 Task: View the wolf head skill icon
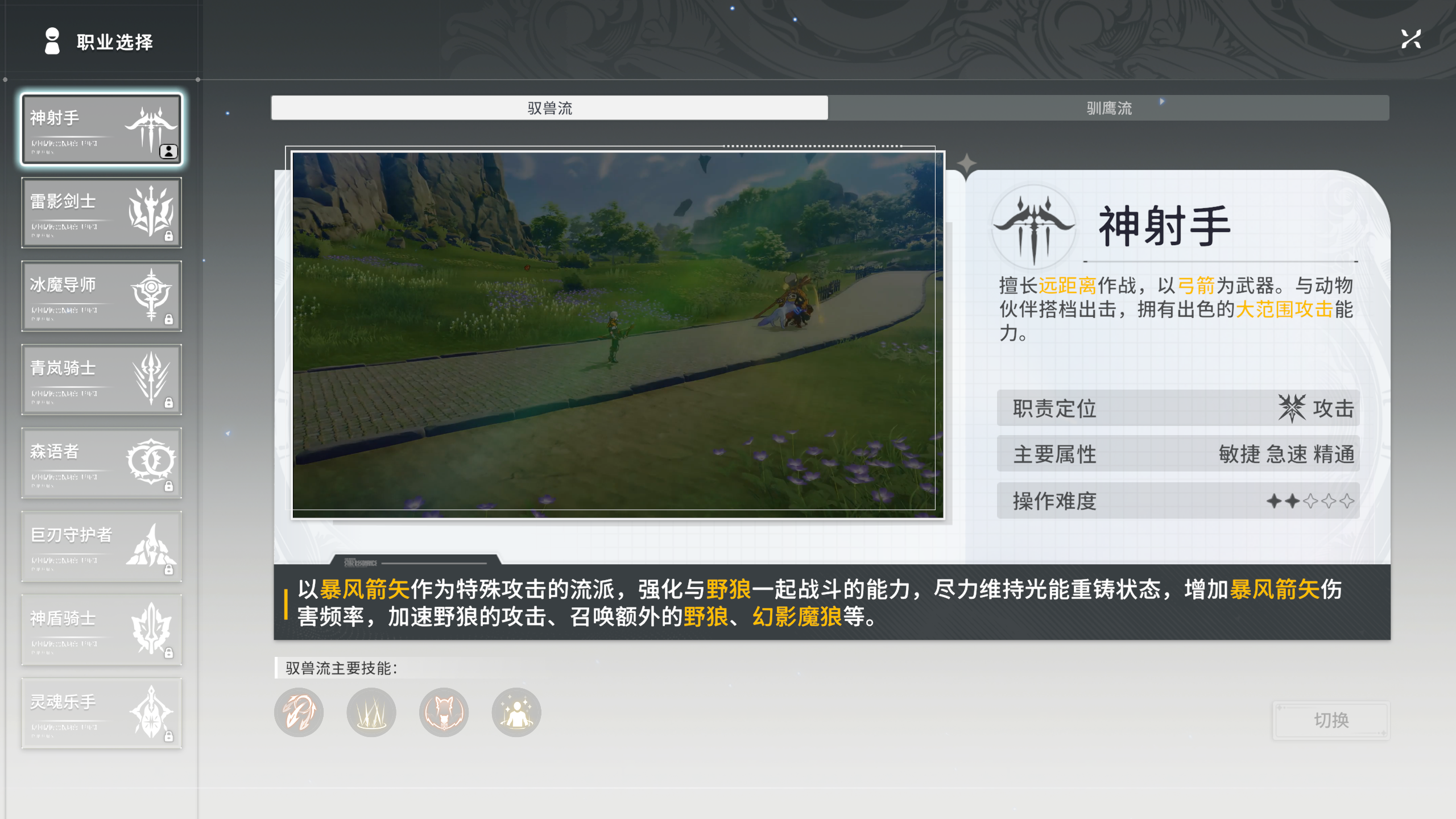pyautogui.click(x=444, y=713)
